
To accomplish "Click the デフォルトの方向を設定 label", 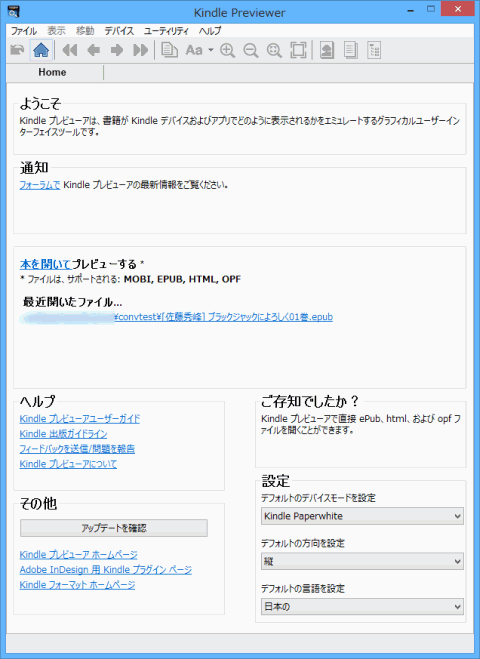I will coord(303,543).
